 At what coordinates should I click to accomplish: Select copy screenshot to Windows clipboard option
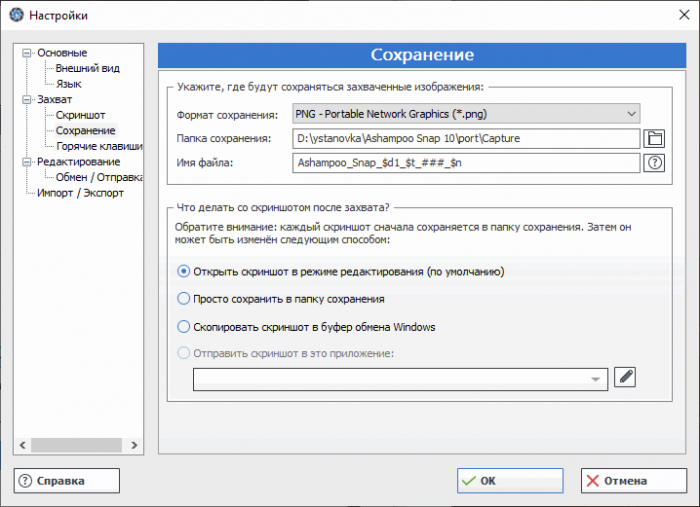pos(183,326)
